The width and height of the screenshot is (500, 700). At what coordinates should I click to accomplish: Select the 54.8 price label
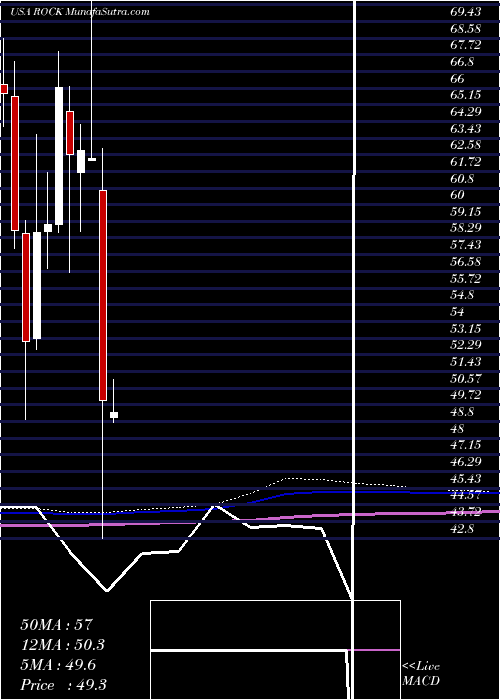[x=462, y=295]
